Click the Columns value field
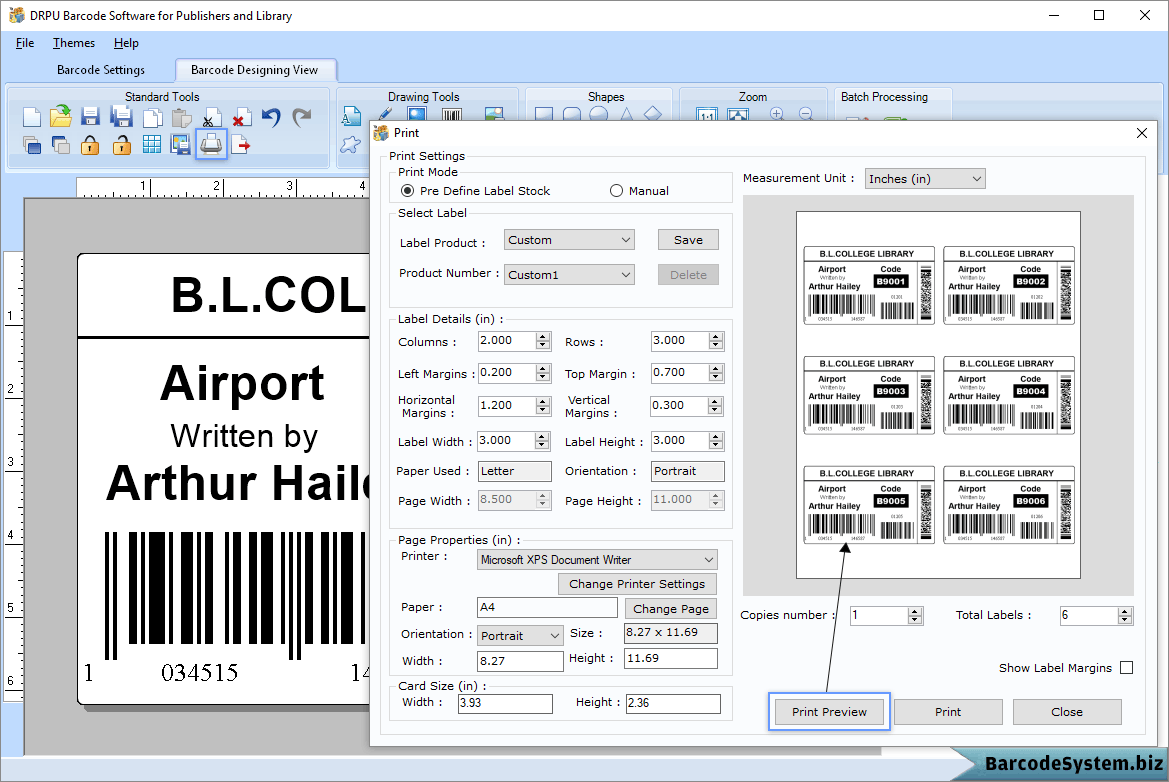Image resolution: width=1169 pixels, height=782 pixels. coord(507,341)
